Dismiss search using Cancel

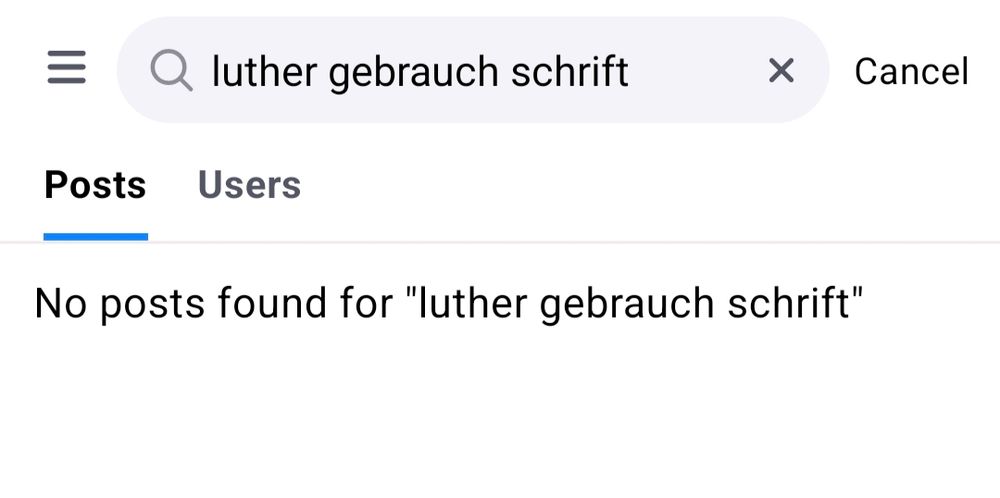tap(911, 72)
